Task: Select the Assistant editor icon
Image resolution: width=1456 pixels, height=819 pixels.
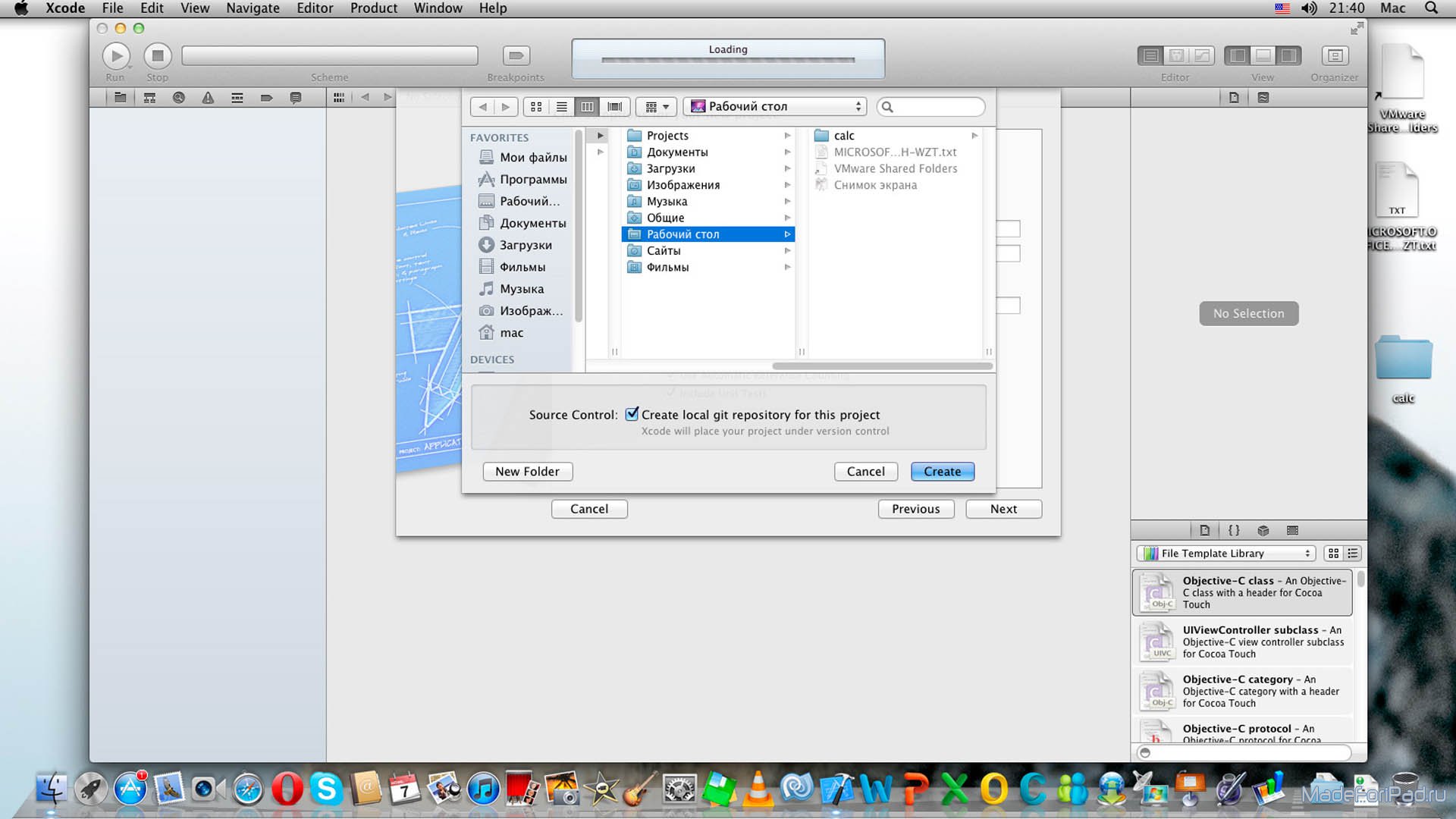Action: 1176,55
